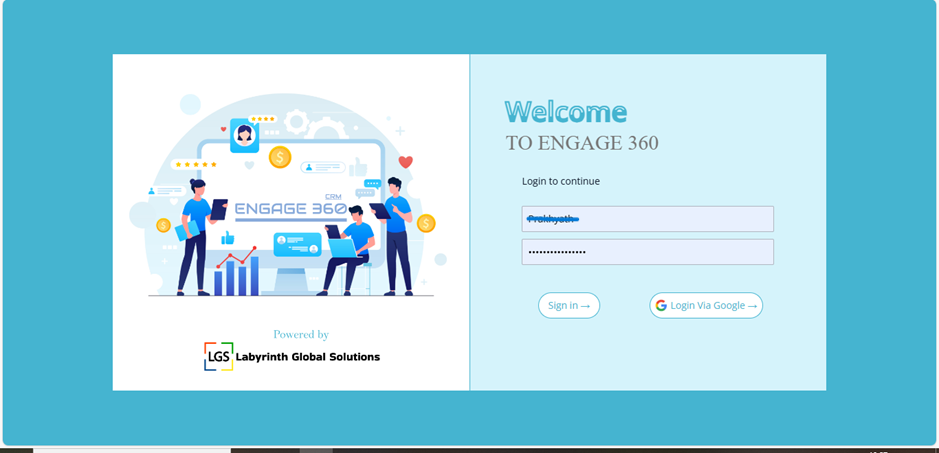
Task: Click the profile avatar icon above the monitor
Action: (x=244, y=135)
